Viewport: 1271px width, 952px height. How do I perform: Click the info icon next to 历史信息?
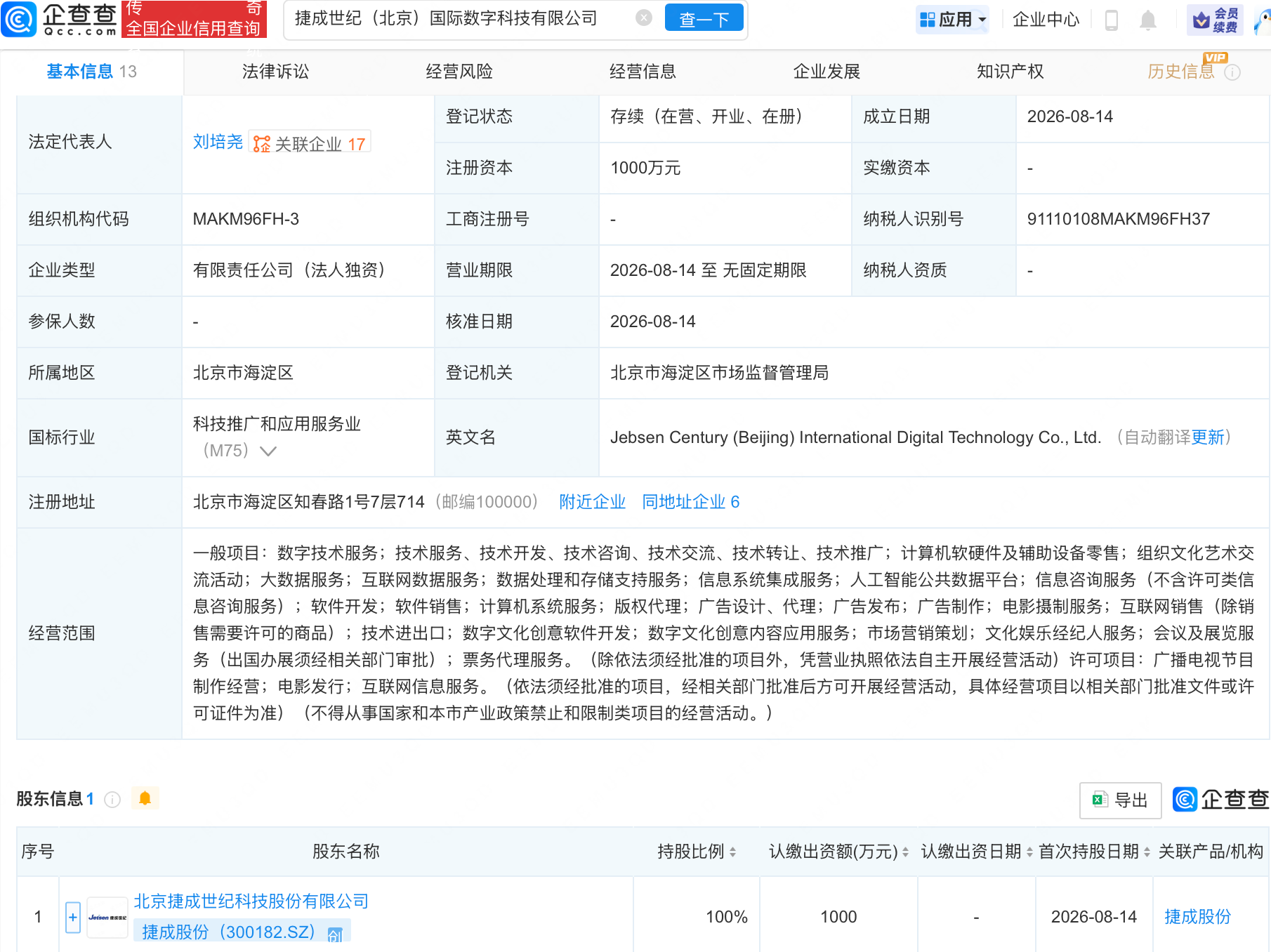[x=1232, y=72]
